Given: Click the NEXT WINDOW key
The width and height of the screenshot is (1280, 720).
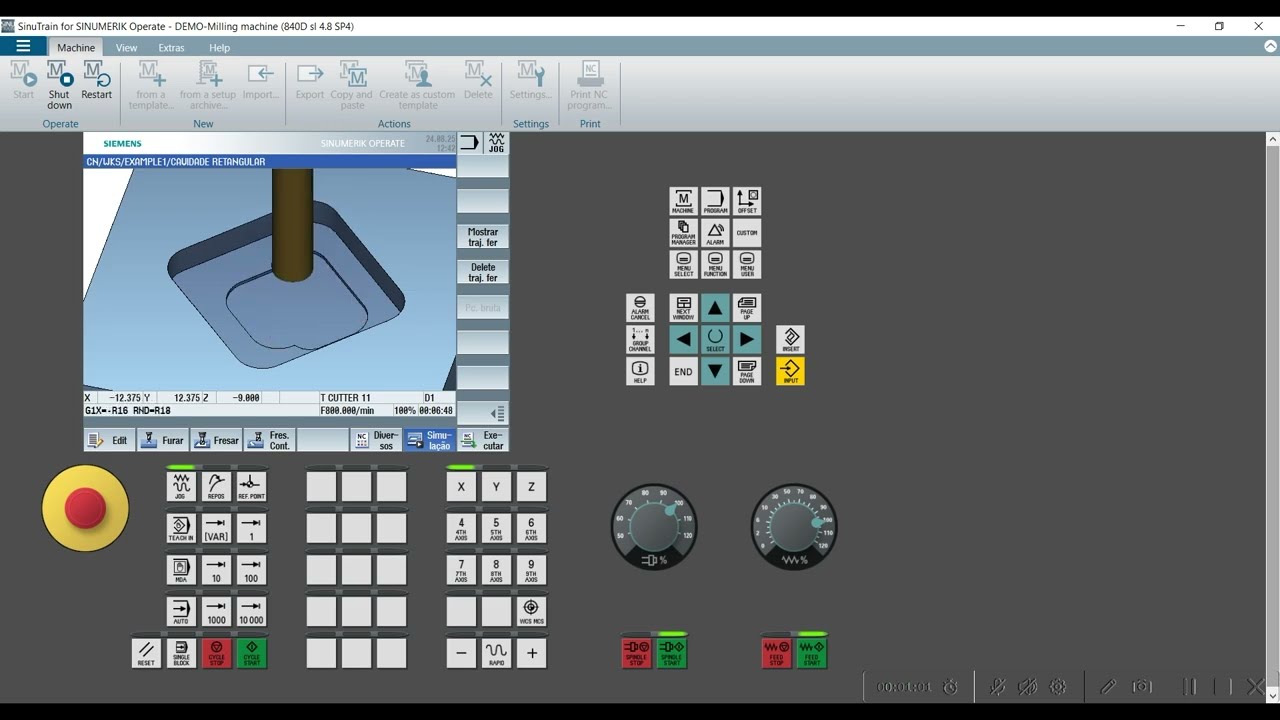Looking at the screenshot, I should [x=683, y=307].
